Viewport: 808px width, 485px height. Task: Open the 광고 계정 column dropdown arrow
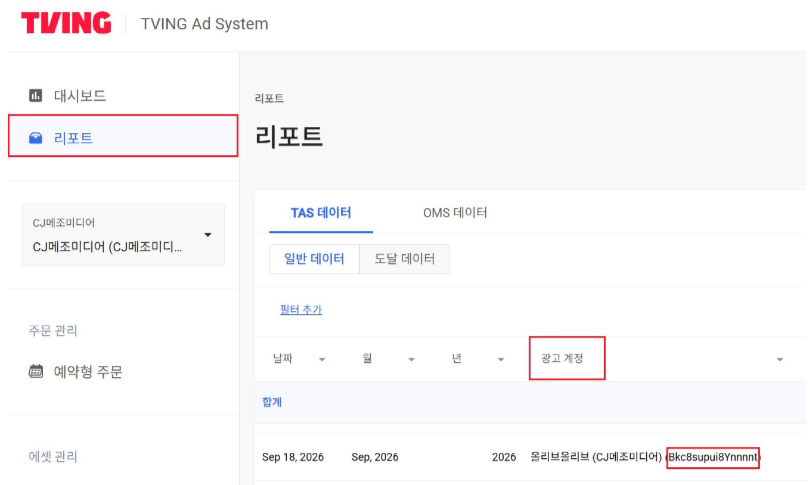click(x=780, y=360)
